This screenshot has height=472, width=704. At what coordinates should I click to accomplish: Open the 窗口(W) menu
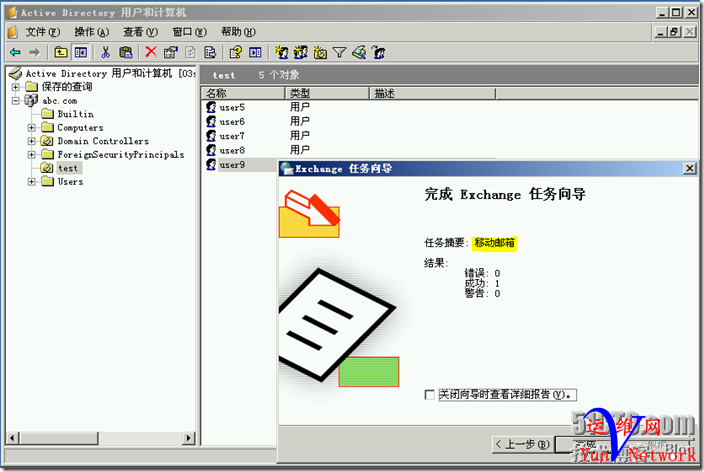pyautogui.click(x=189, y=32)
